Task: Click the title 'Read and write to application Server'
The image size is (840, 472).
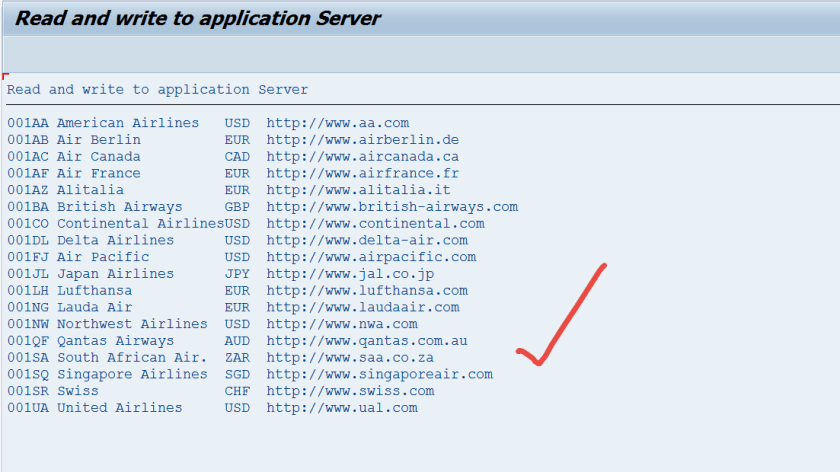Action: (198, 19)
